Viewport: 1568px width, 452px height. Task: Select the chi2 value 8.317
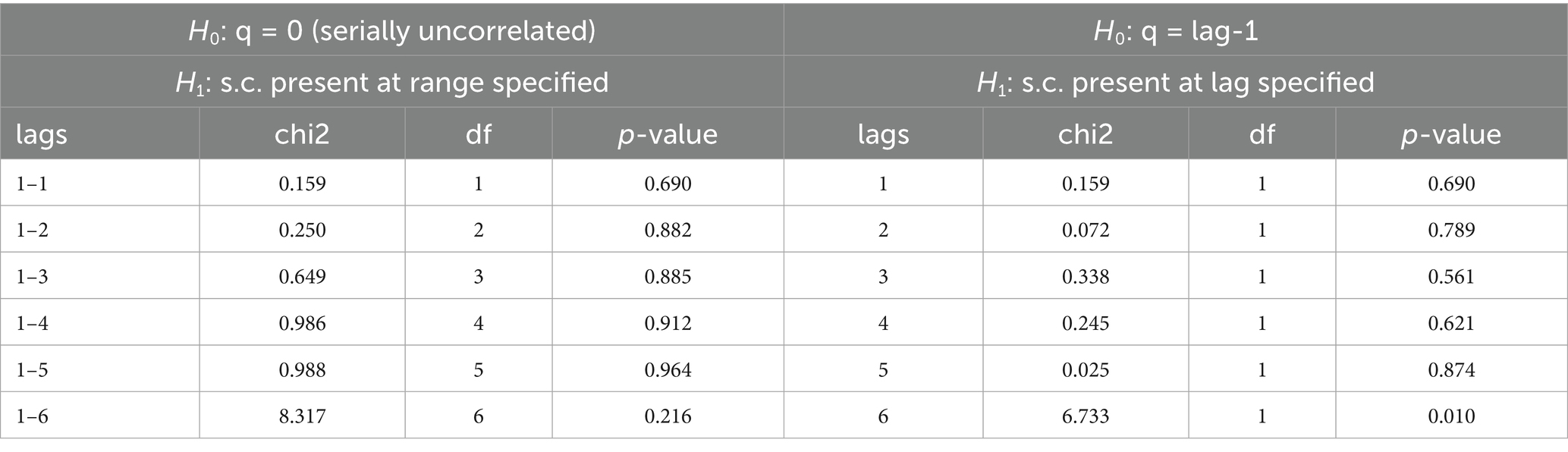point(302,416)
